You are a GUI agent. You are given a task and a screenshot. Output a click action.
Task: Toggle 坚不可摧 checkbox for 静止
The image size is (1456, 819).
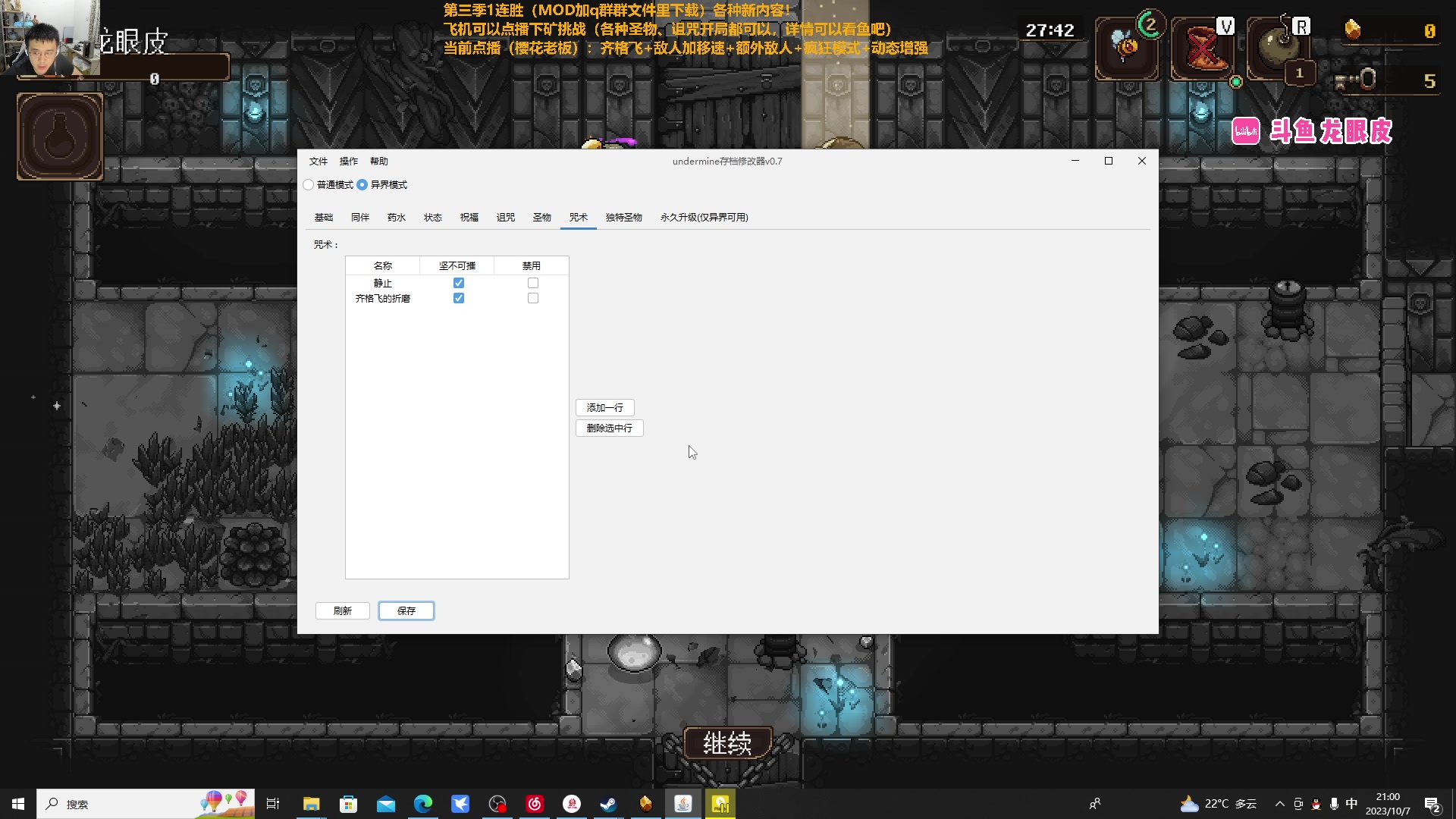[x=459, y=283]
